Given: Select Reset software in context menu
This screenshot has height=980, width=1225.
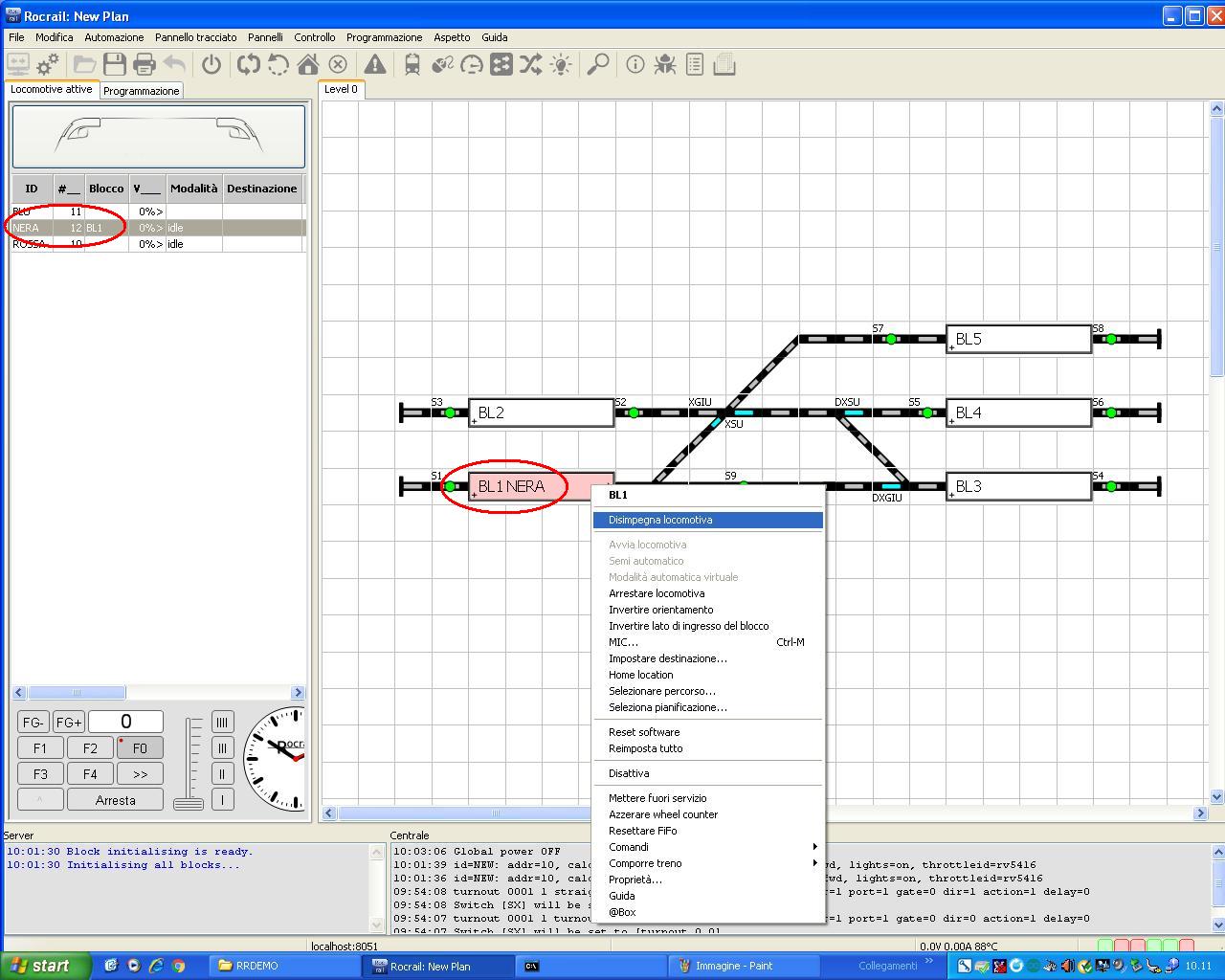Looking at the screenshot, I should coord(708,732).
